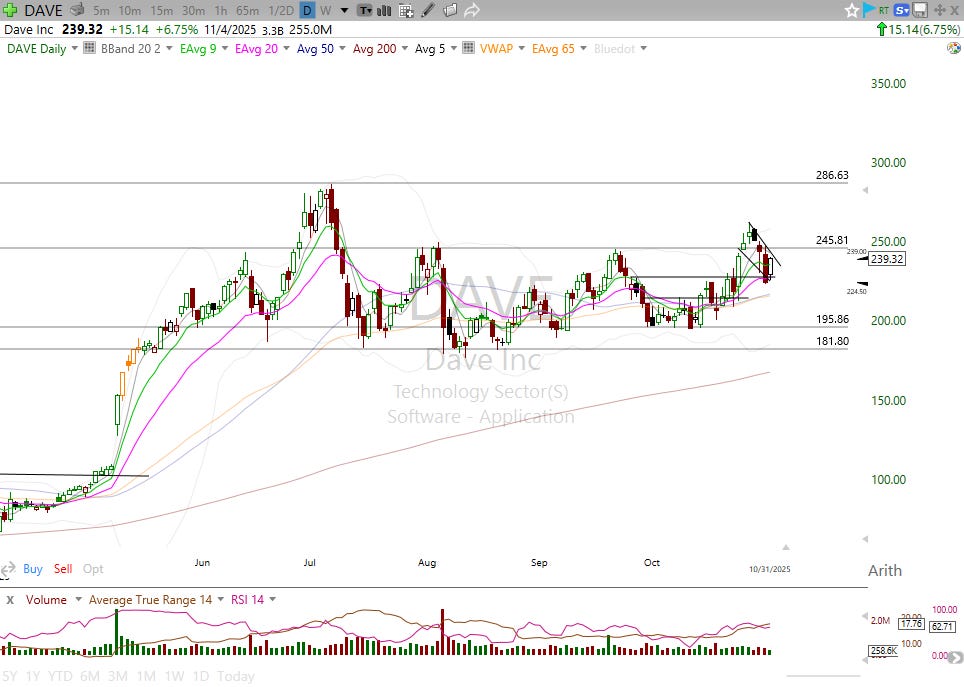The height and width of the screenshot is (687, 964).
Task: Expand the BBand 20 2 dropdown
Action: click(168, 48)
